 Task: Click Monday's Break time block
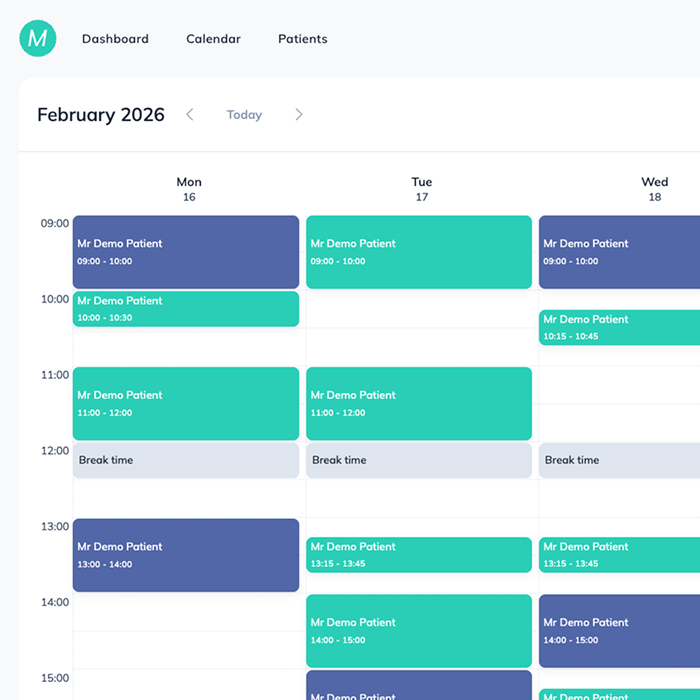tap(186, 460)
